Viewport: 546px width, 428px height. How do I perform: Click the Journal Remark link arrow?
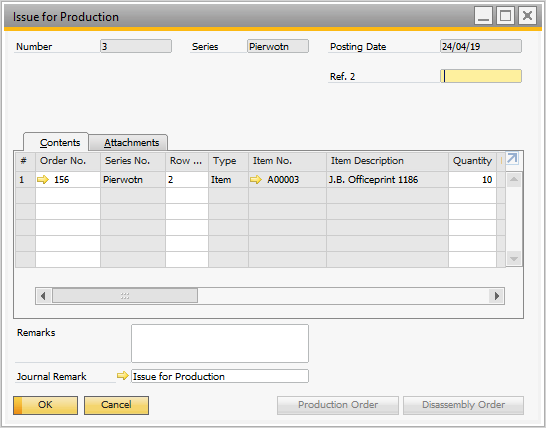click(x=123, y=376)
